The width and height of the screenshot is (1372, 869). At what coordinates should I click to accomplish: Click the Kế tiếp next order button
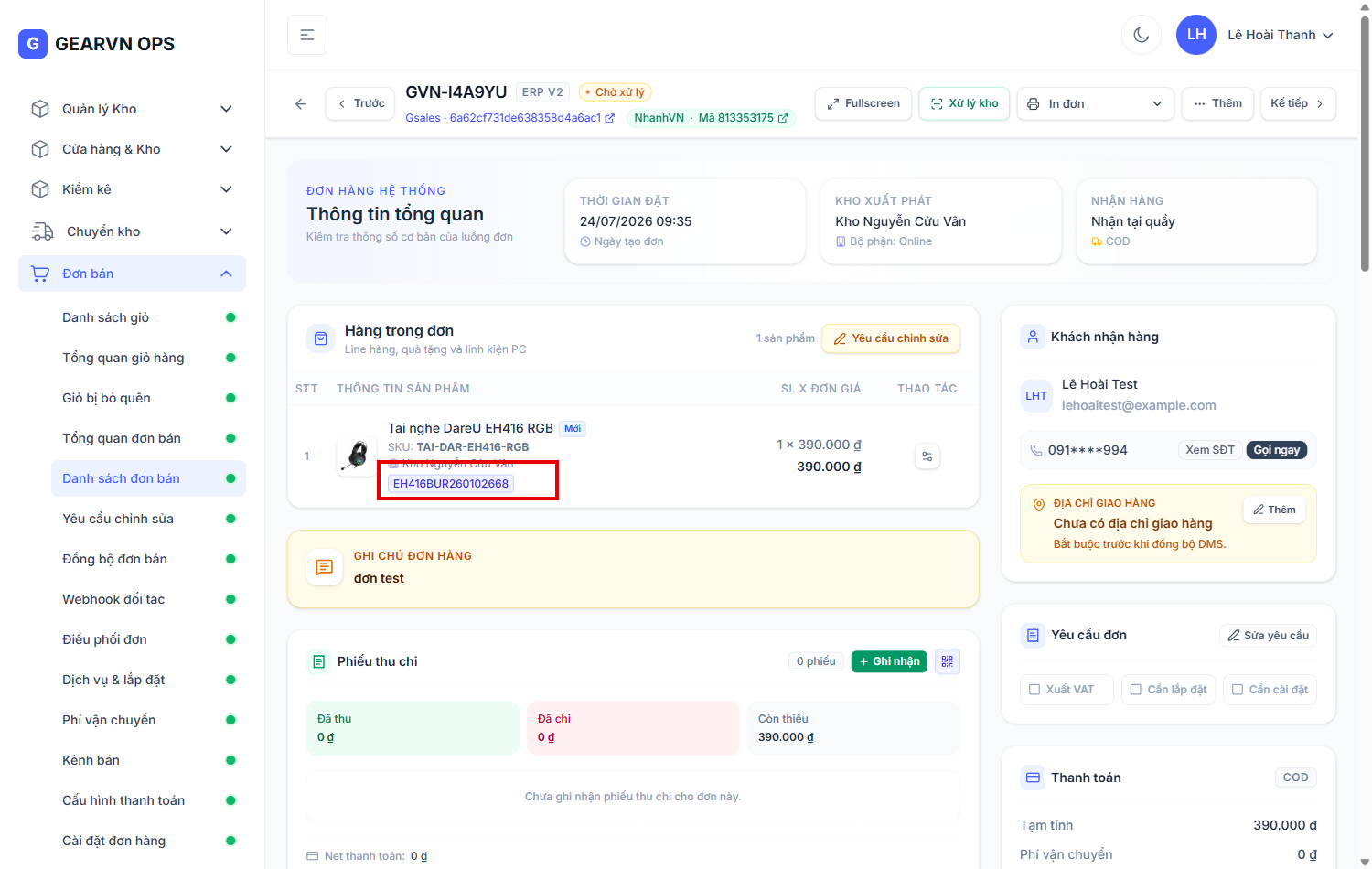(x=1298, y=103)
